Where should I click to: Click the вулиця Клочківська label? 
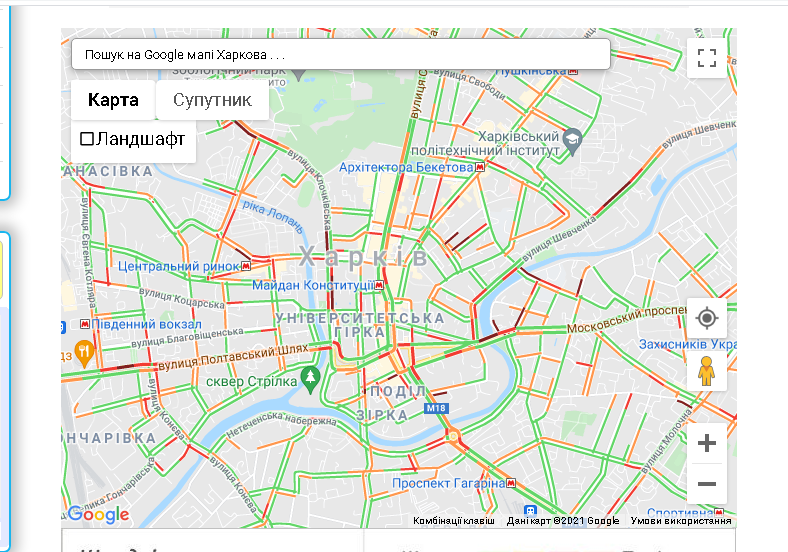click(311, 190)
